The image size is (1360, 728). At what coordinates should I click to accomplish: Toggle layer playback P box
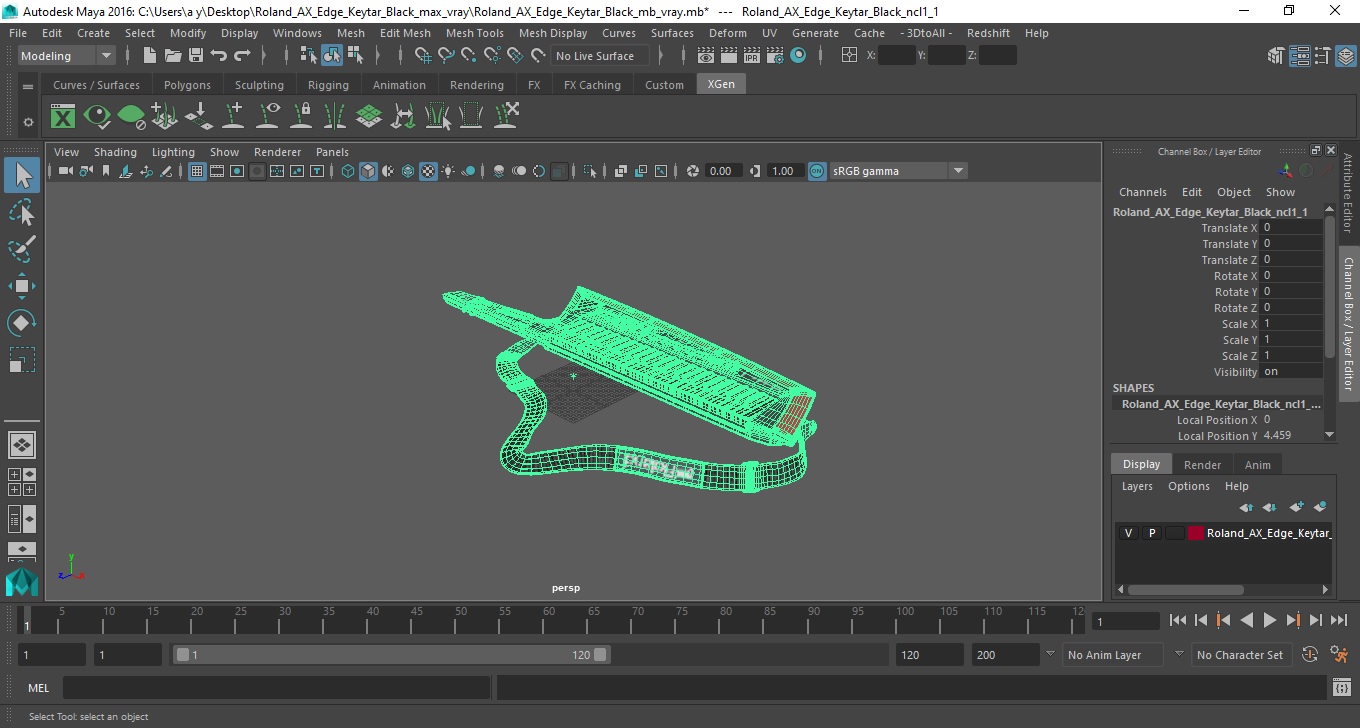[x=1152, y=533]
